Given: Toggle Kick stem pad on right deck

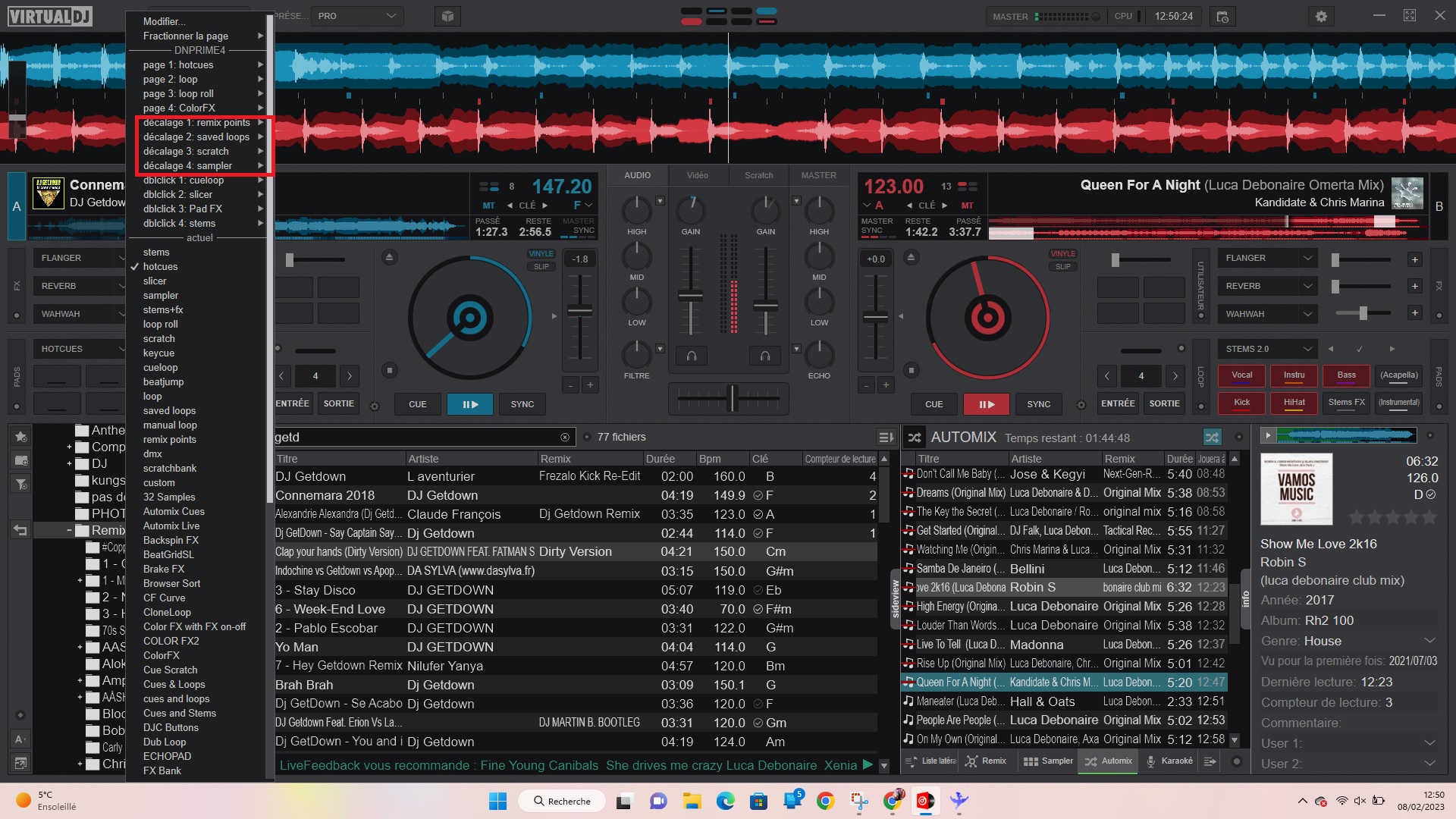Looking at the screenshot, I should [x=1241, y=403].
